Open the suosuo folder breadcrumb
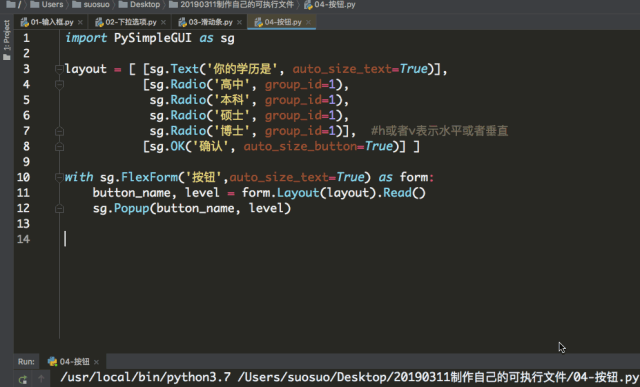 point(91,4)
